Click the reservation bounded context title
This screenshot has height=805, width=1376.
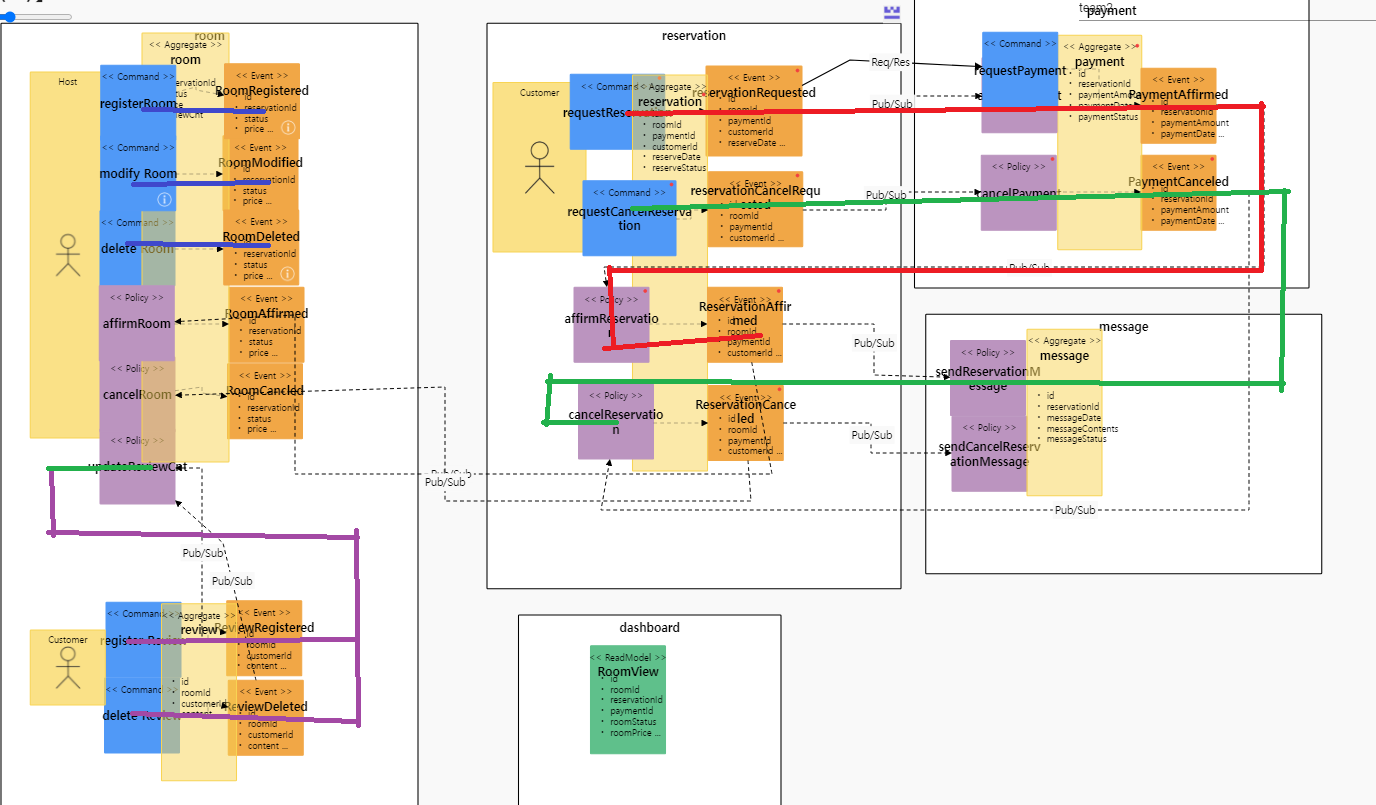[694, 35]
